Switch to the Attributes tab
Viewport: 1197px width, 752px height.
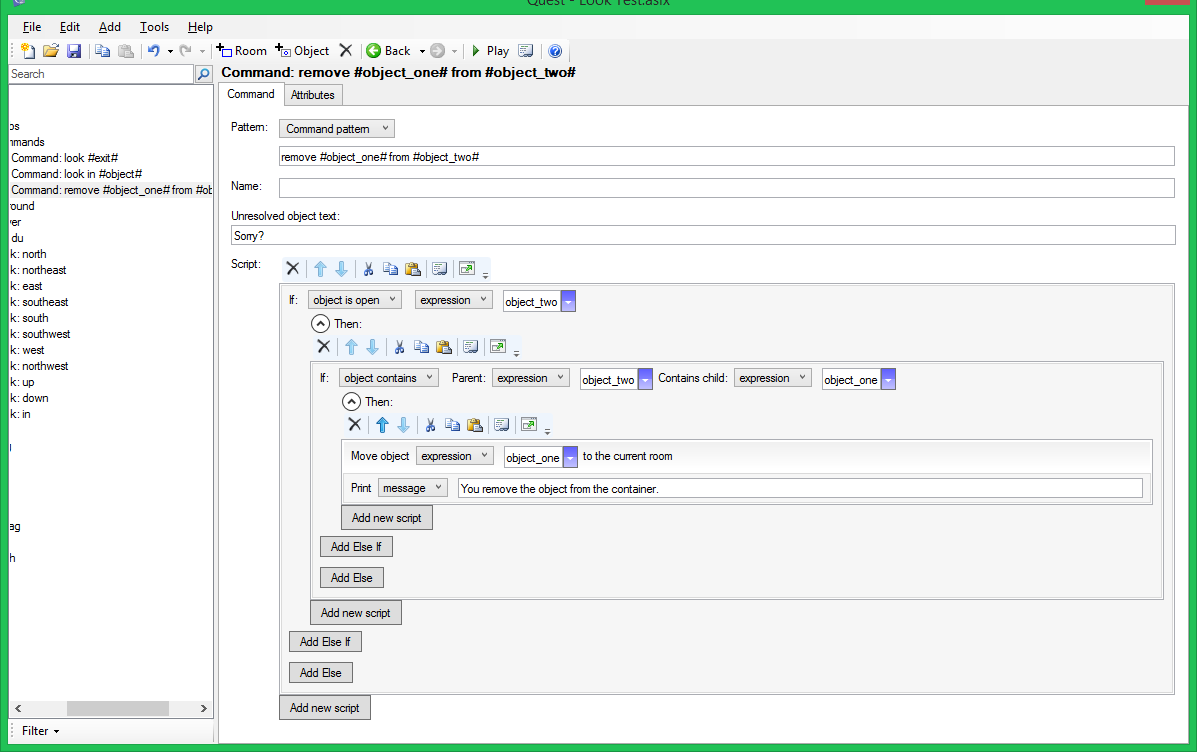(x=313, y=95)
